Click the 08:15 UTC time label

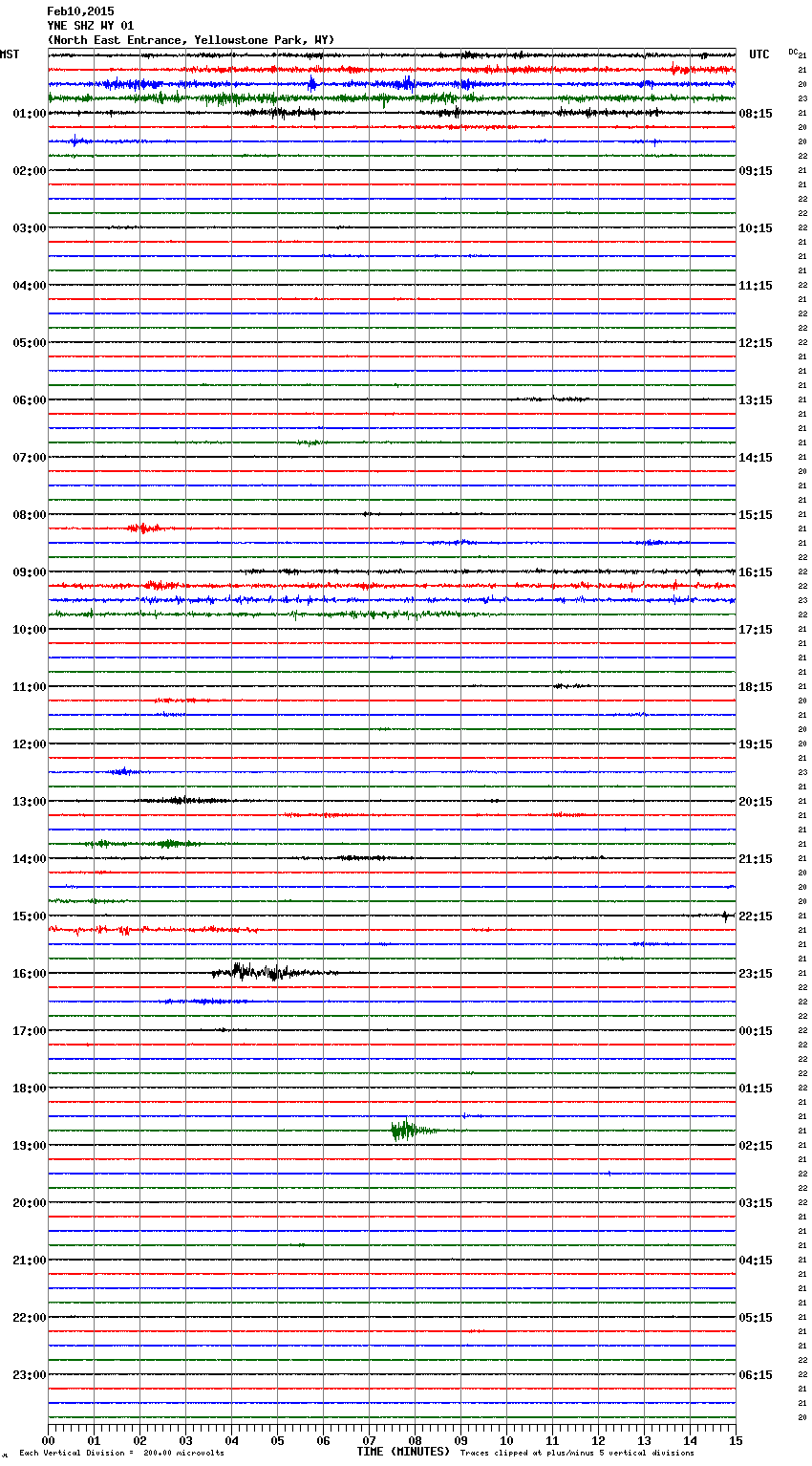click(x=756, y=114)
